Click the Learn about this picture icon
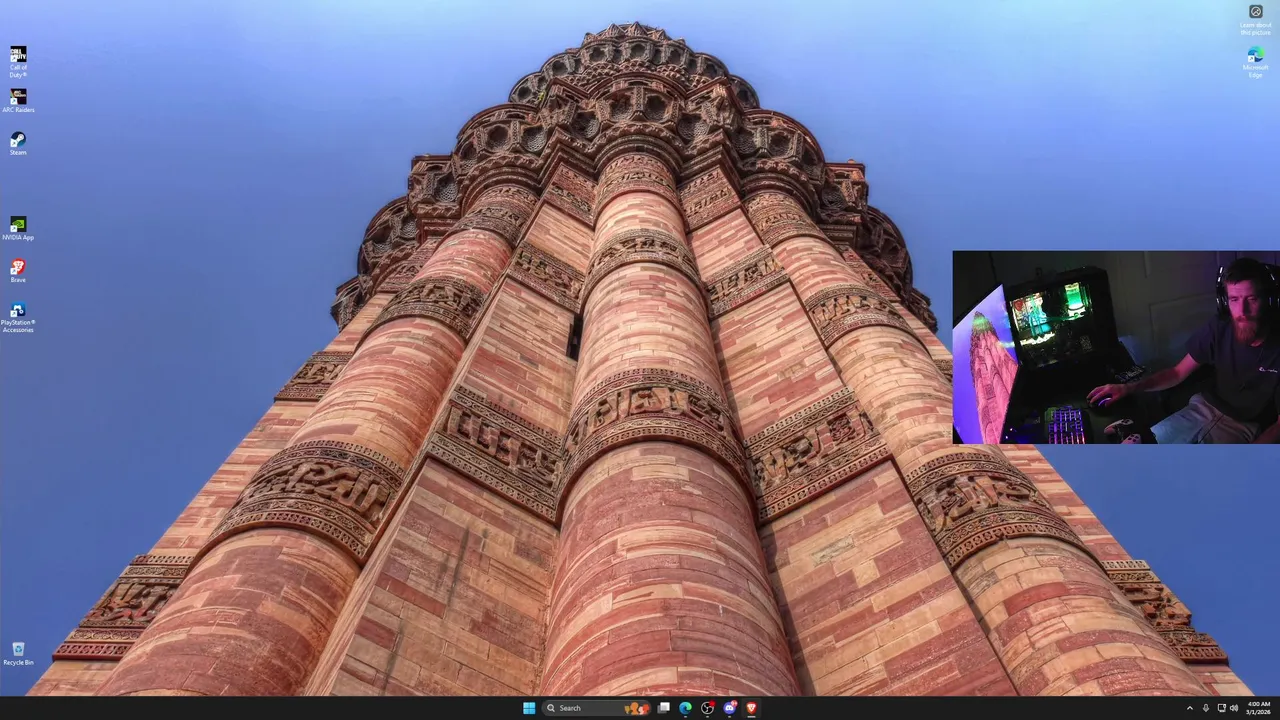 (1255, 20)
